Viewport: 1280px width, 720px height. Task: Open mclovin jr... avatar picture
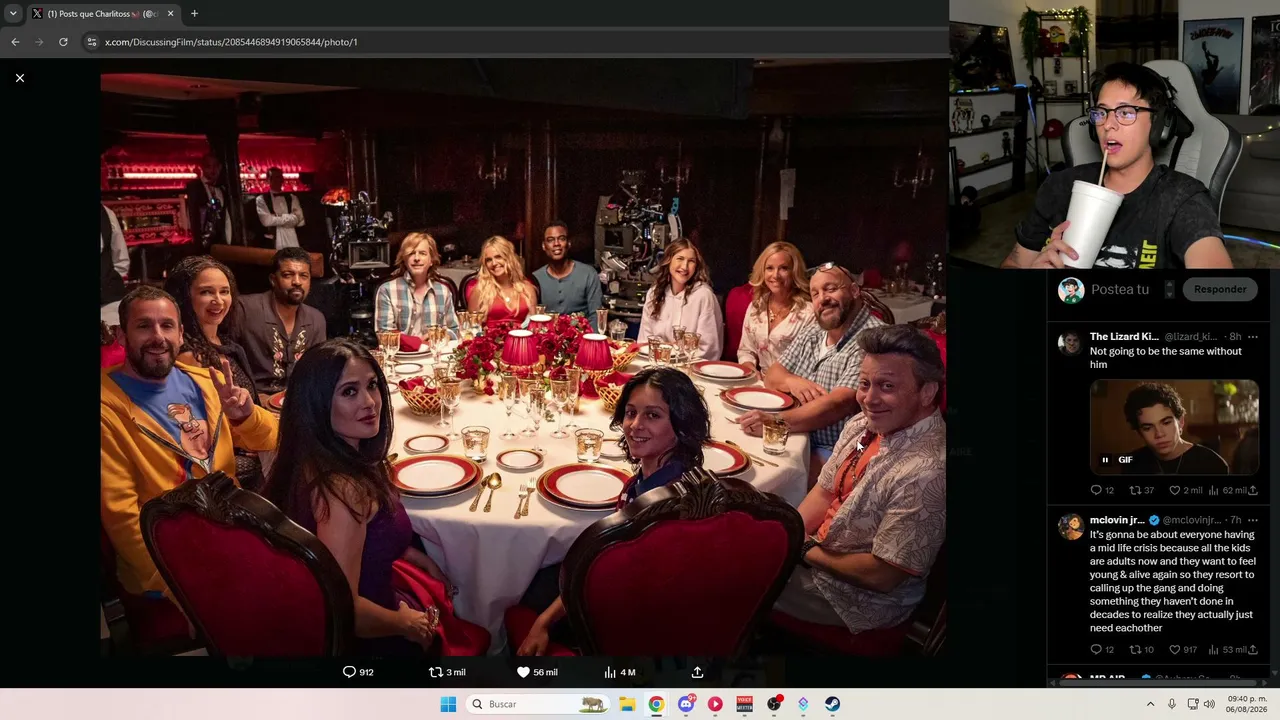pyautogui.click(x=1071, y=526)
